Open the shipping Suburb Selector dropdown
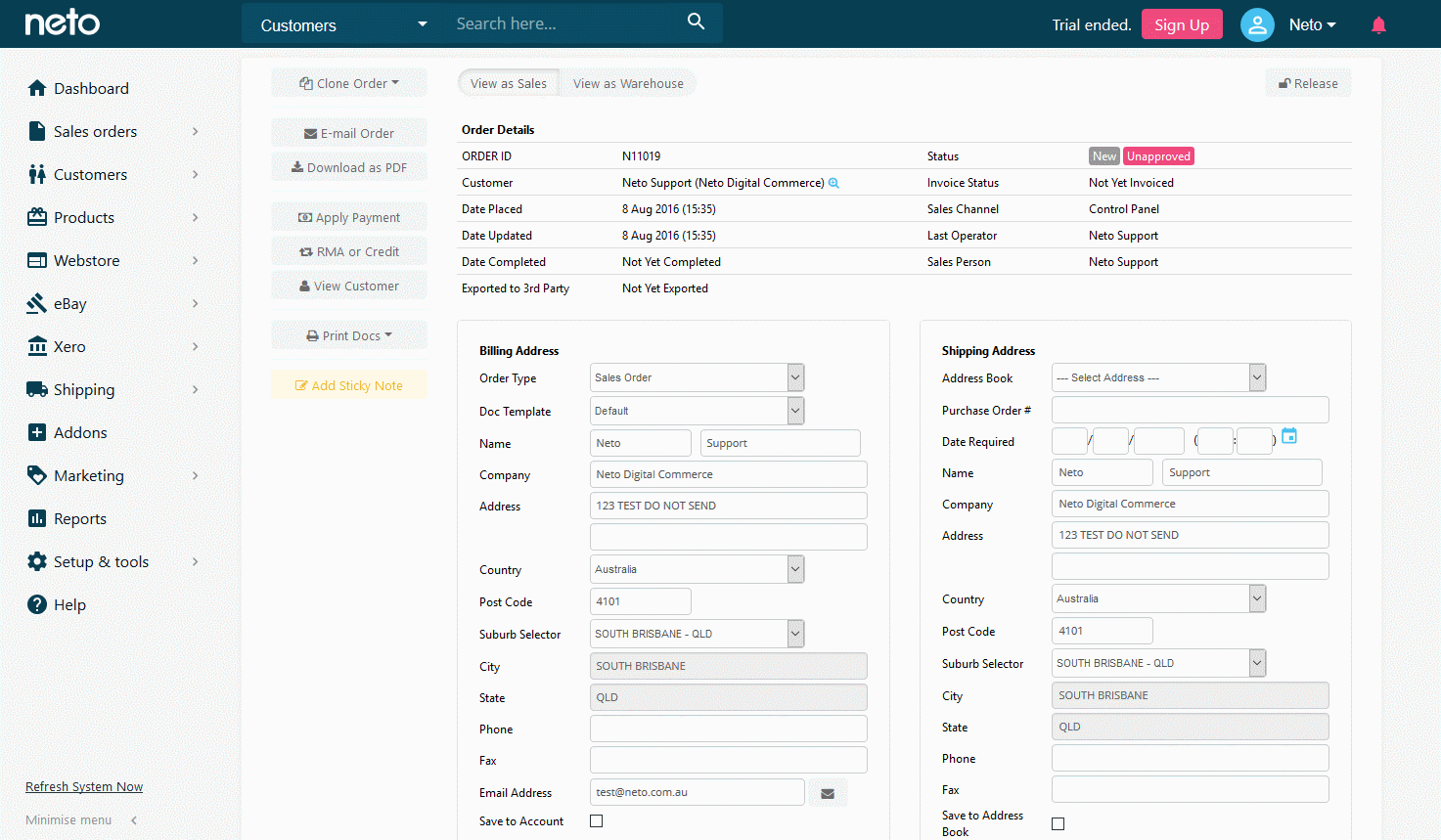 (x=1159, y=663)
